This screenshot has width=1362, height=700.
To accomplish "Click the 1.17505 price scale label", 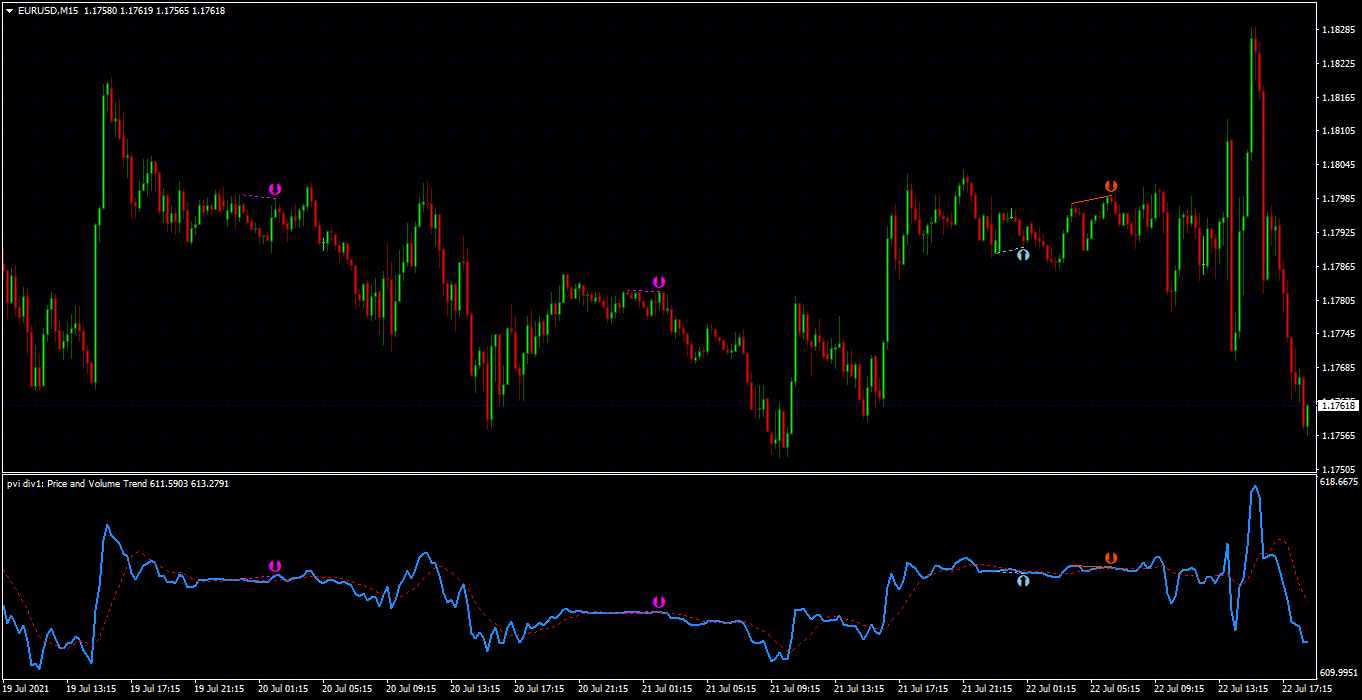I will pos(1338,469).
